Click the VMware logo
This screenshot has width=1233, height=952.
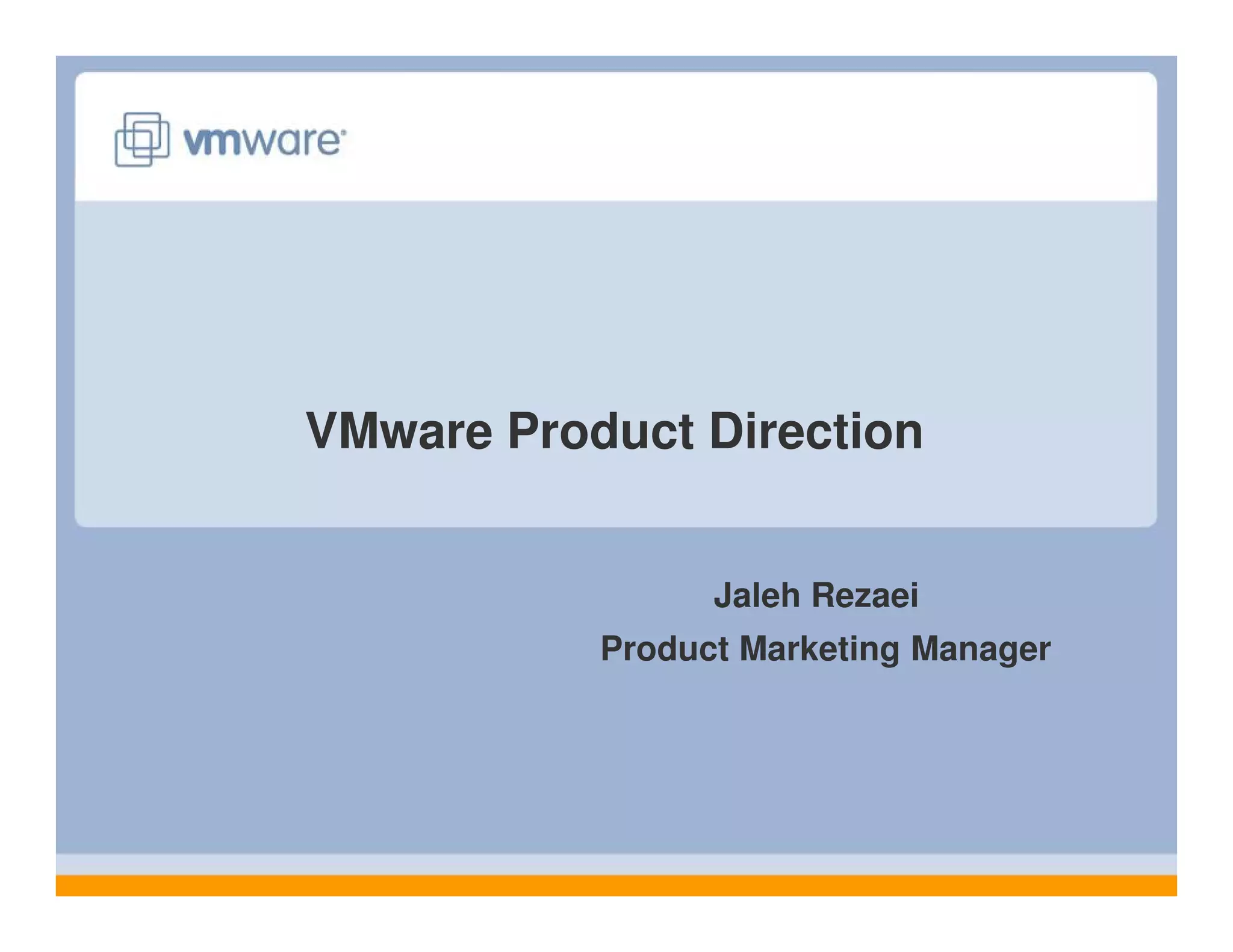231,139
